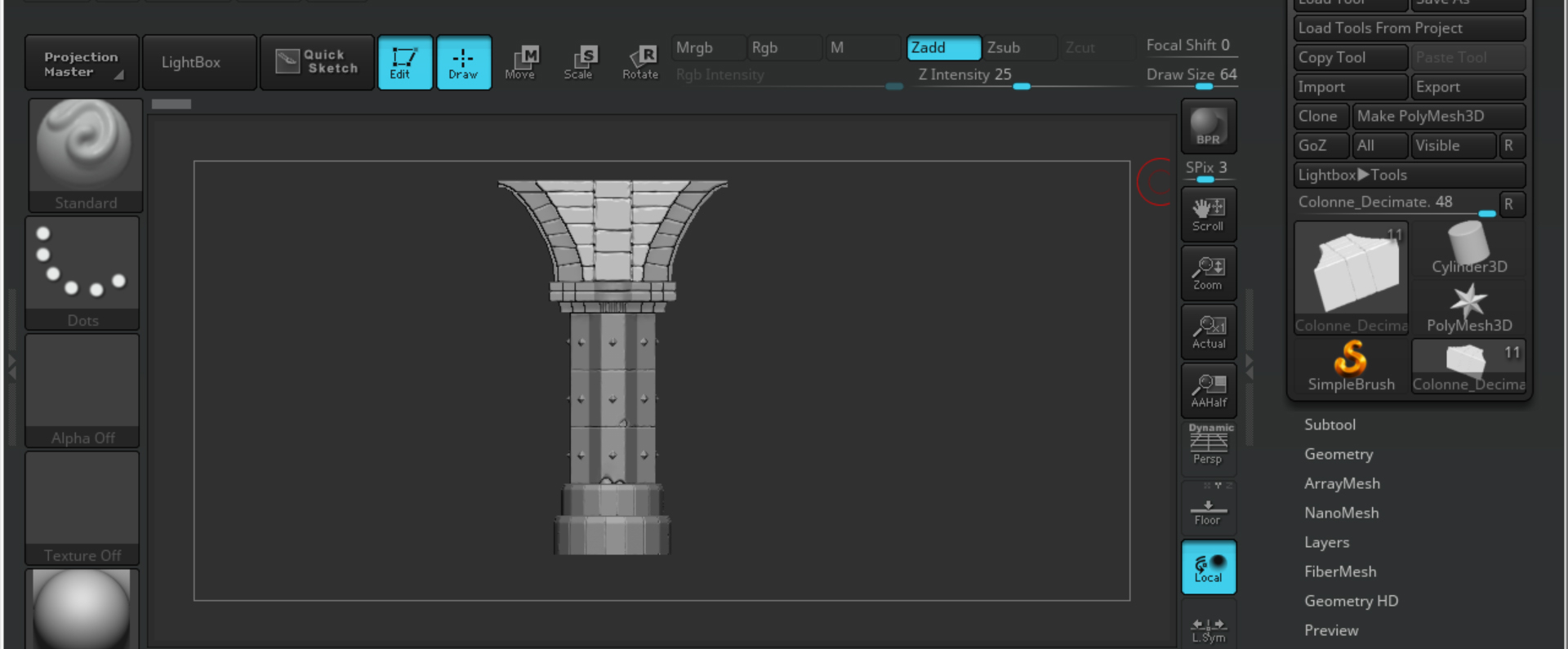The image size is (1568, 649).
Task: Toggle the Floor grid
Action: 1209,508
